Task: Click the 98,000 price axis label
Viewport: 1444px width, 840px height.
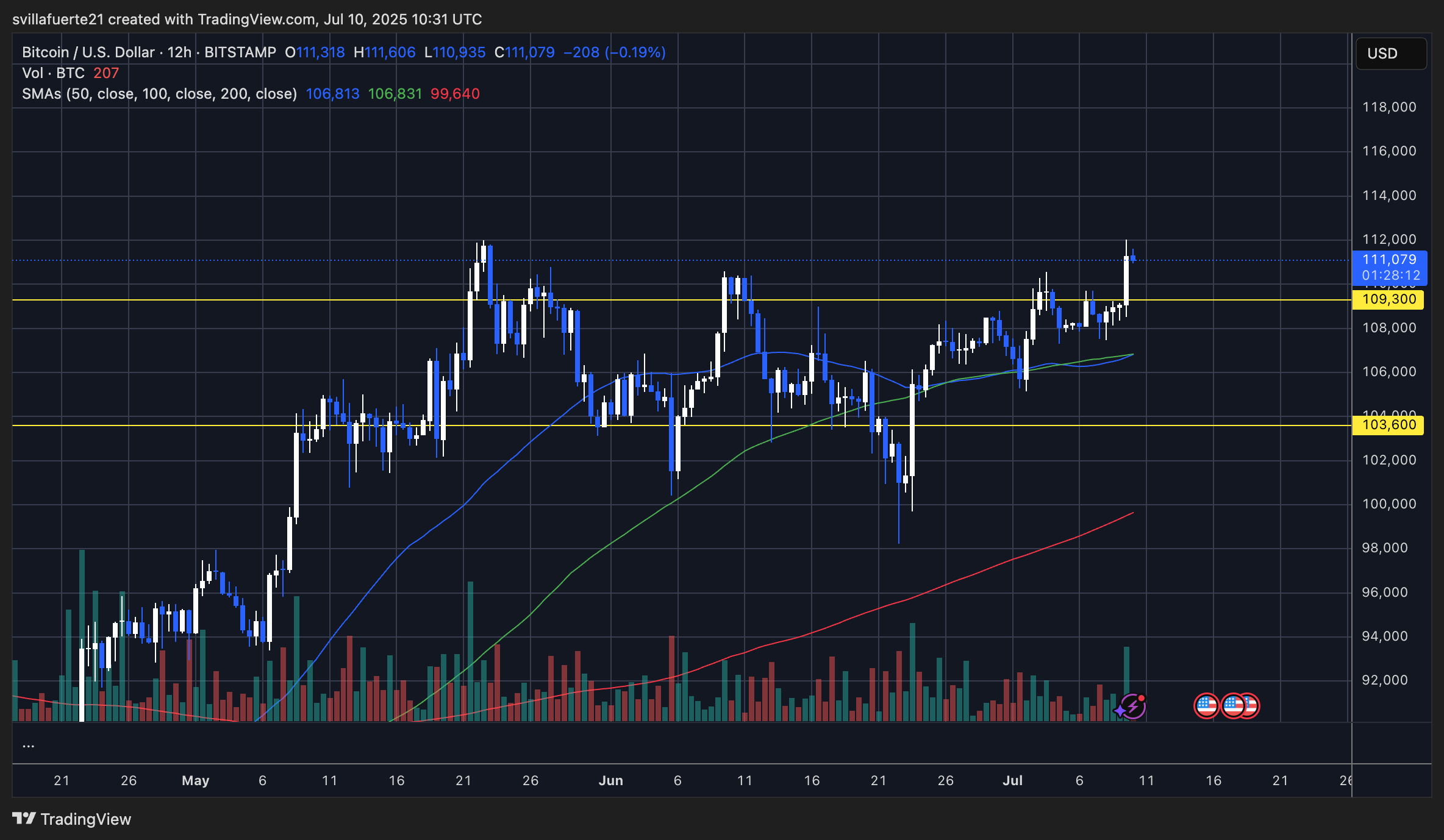Action: [1385, 548]
